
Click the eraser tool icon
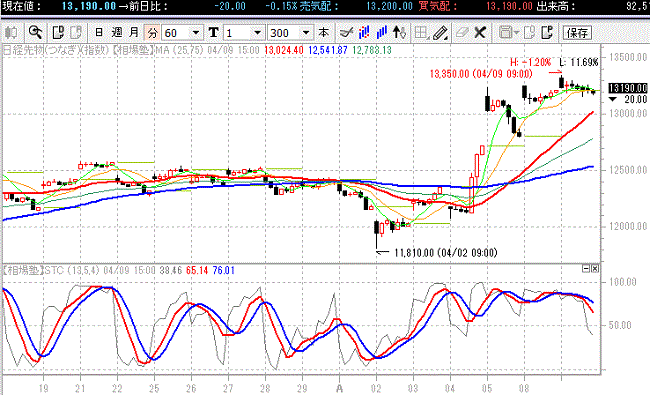461,32
